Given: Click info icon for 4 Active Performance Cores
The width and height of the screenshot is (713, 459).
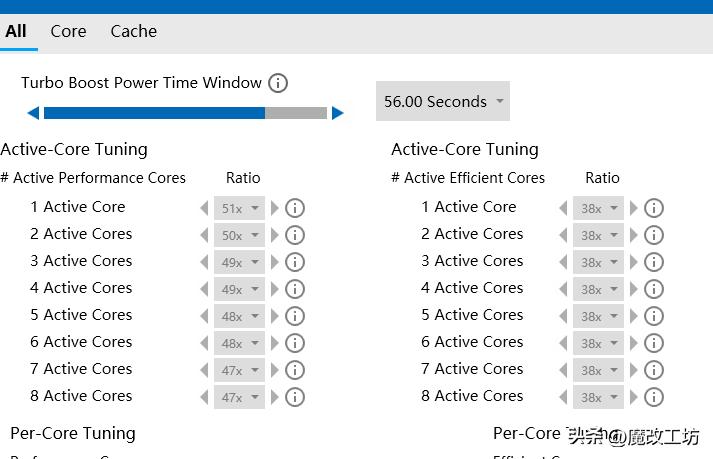Looking at the screenshot, I should click(295, 289).
